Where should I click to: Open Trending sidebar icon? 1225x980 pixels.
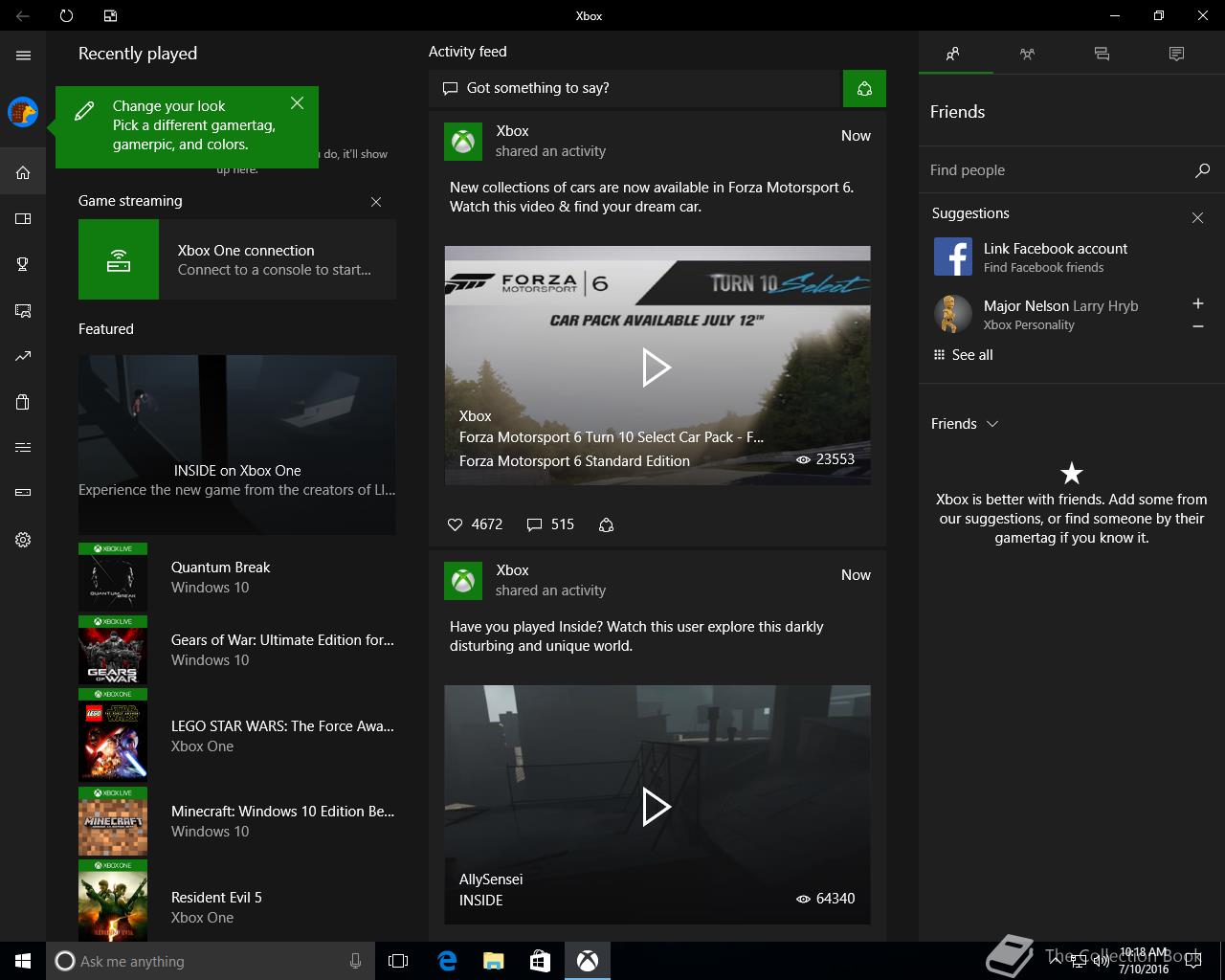pyautogui.click(x=23, y=356)
